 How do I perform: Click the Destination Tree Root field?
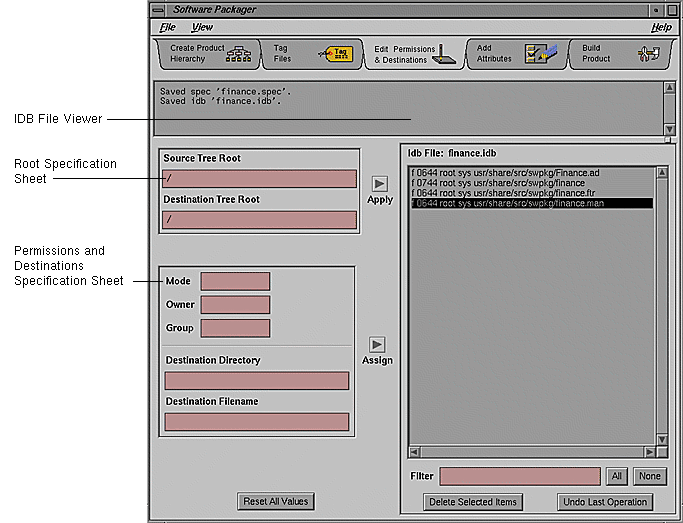point(259,219)
